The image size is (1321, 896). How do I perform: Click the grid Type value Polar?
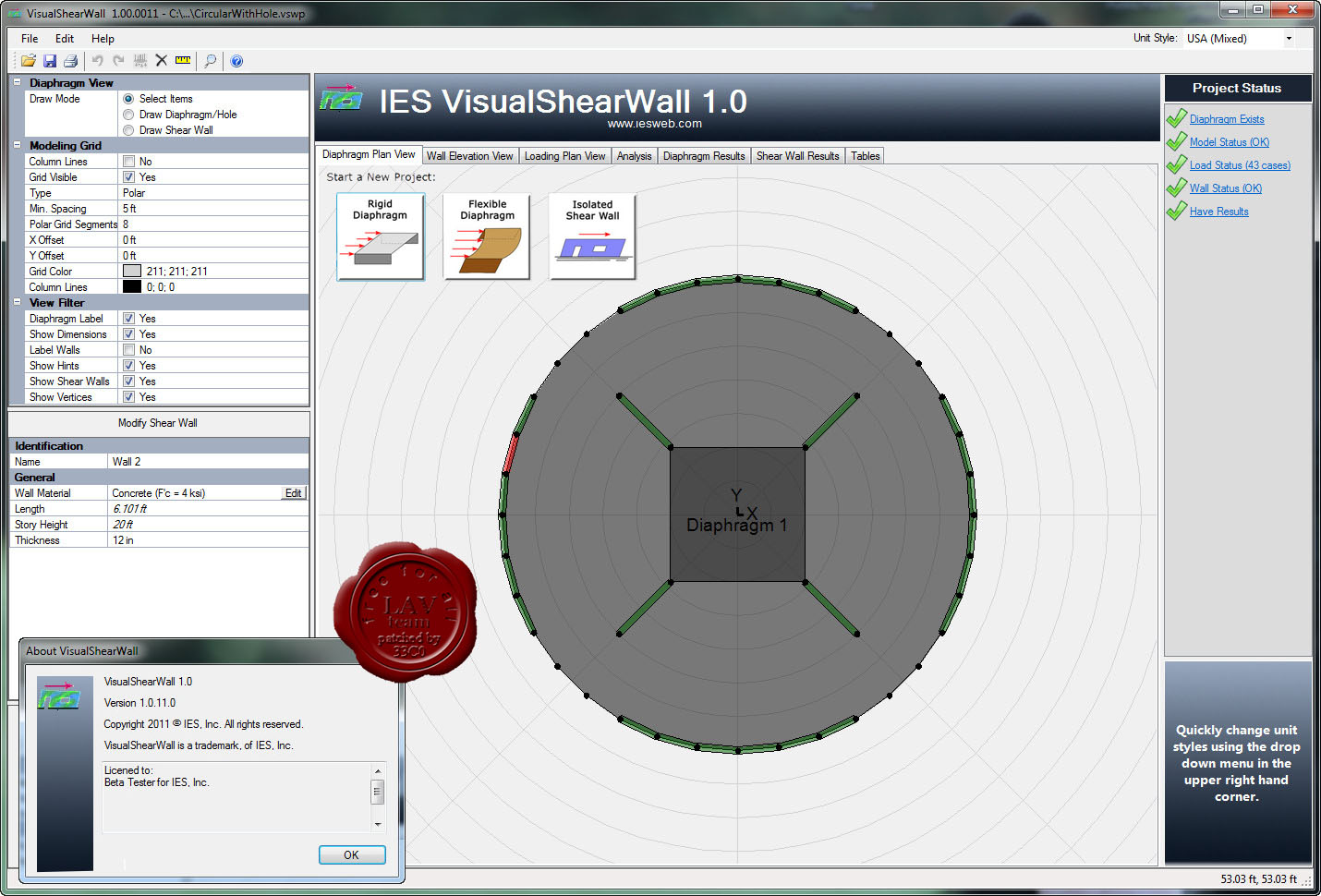tap(214, 193)
